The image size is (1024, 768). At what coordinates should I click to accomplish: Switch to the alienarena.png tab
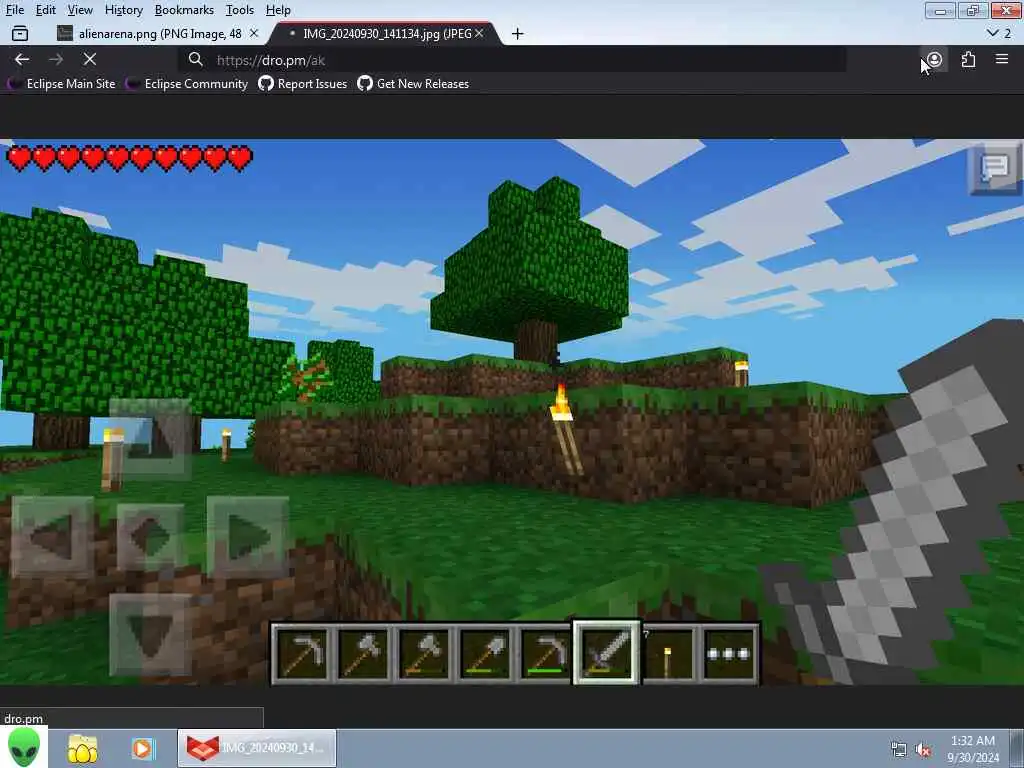tap(157, 33)
